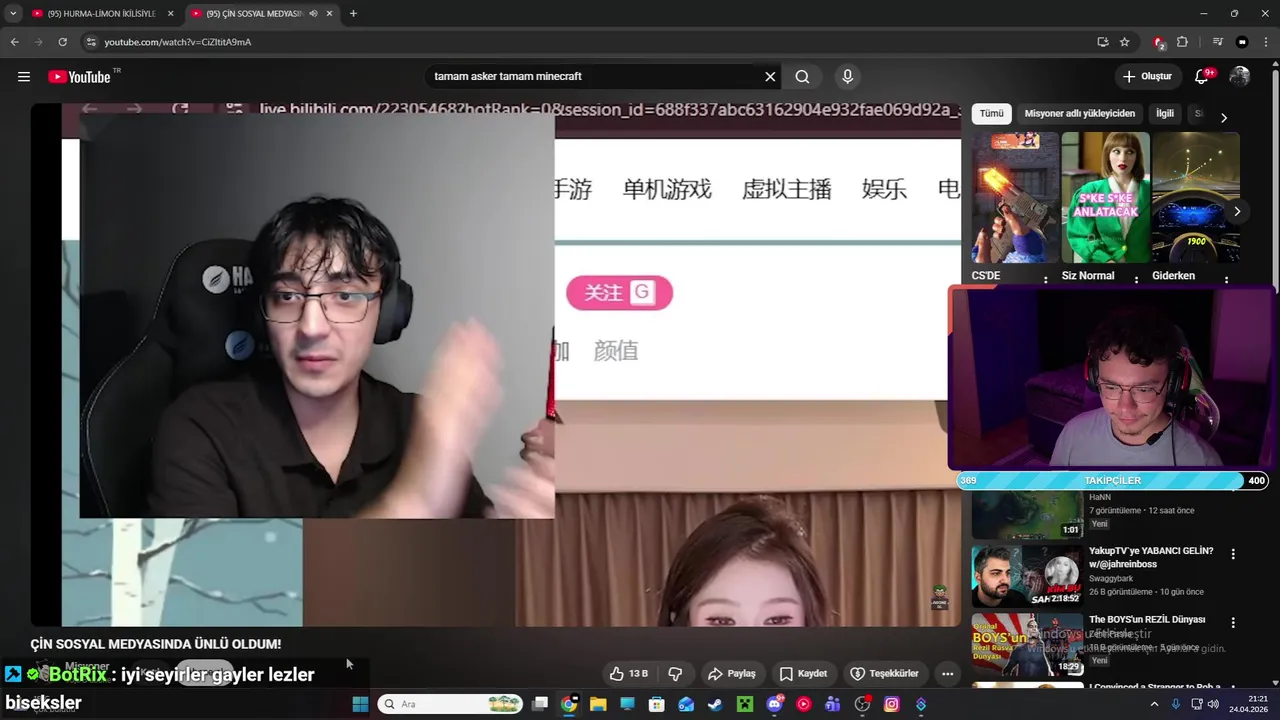Select the Tümü filter chip
1280x720 pixels.
[991, 114]
